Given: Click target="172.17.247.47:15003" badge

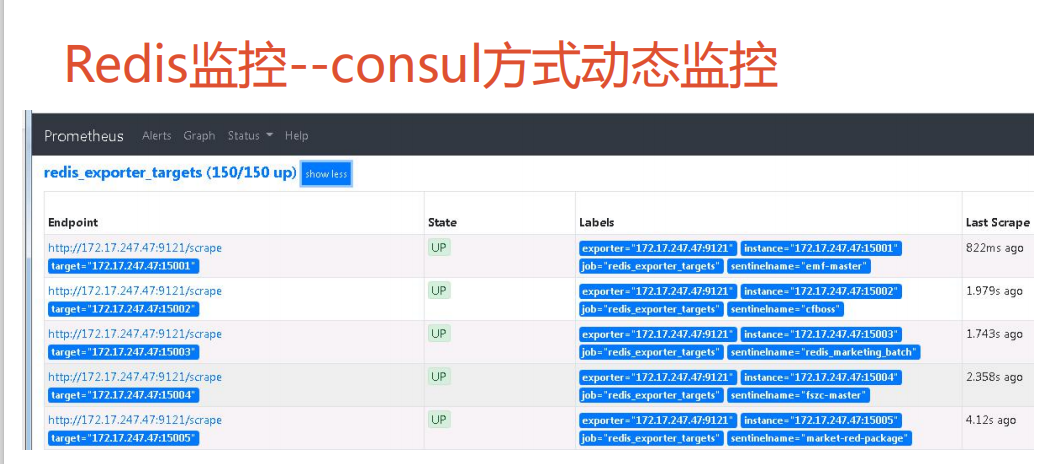Looking at the screenshot, I should point(124,352).
